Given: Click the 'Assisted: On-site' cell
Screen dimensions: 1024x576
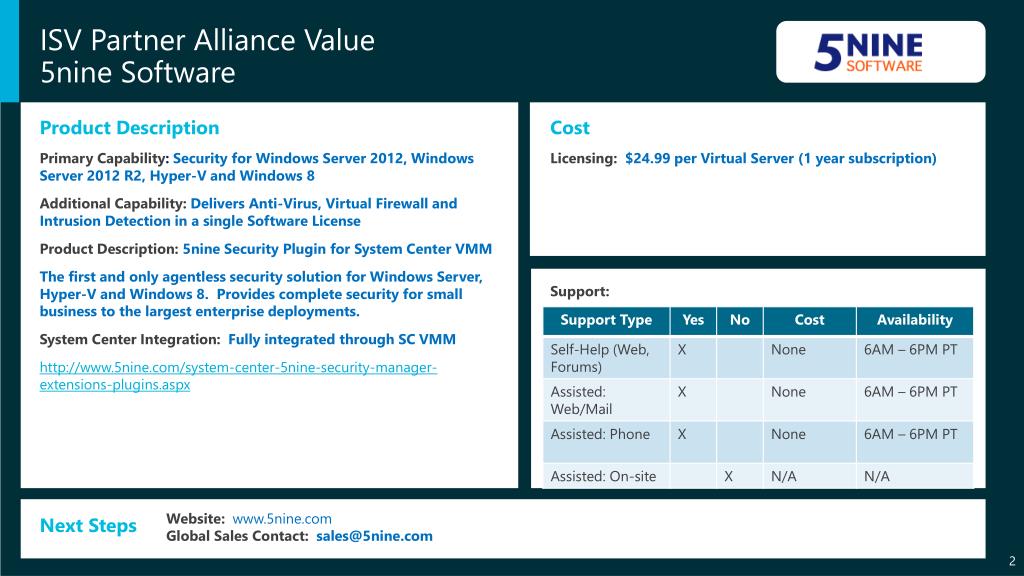Looking at the screenshot, I should pyautogui.click(x=606, y=476).
